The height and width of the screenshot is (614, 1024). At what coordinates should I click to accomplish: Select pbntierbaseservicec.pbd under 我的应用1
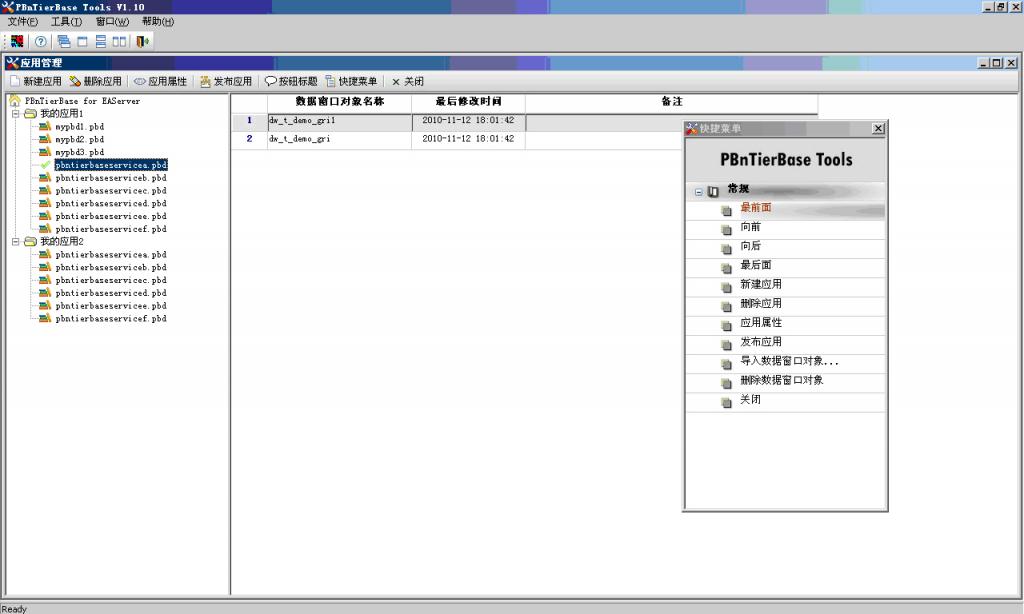pos(111,191)
